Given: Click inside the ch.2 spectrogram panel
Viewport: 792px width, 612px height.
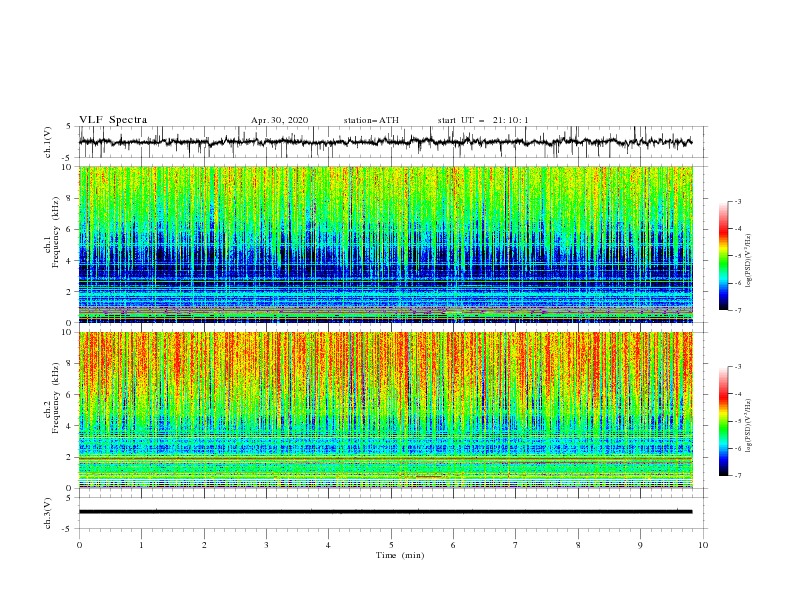Looking at the screenshot, I should pos(386,410).
